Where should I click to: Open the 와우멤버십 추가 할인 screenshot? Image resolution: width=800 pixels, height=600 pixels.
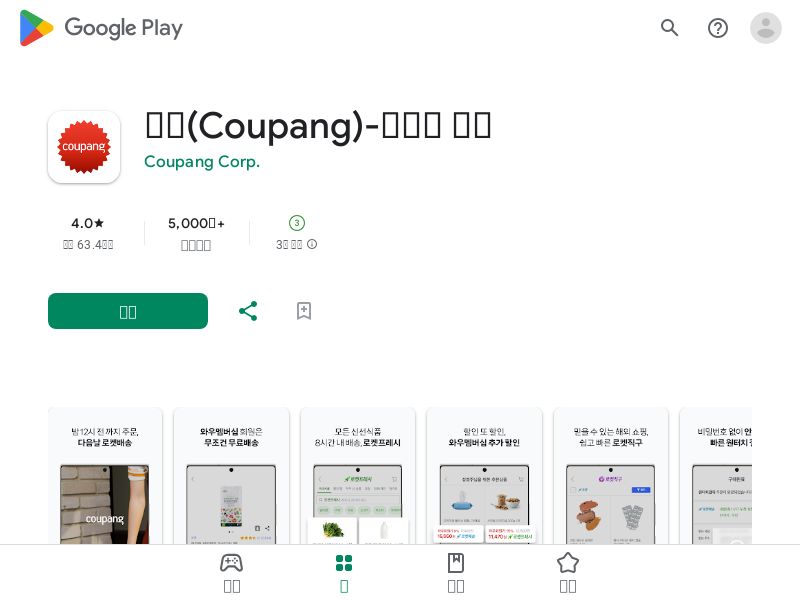tap(484, 476)
